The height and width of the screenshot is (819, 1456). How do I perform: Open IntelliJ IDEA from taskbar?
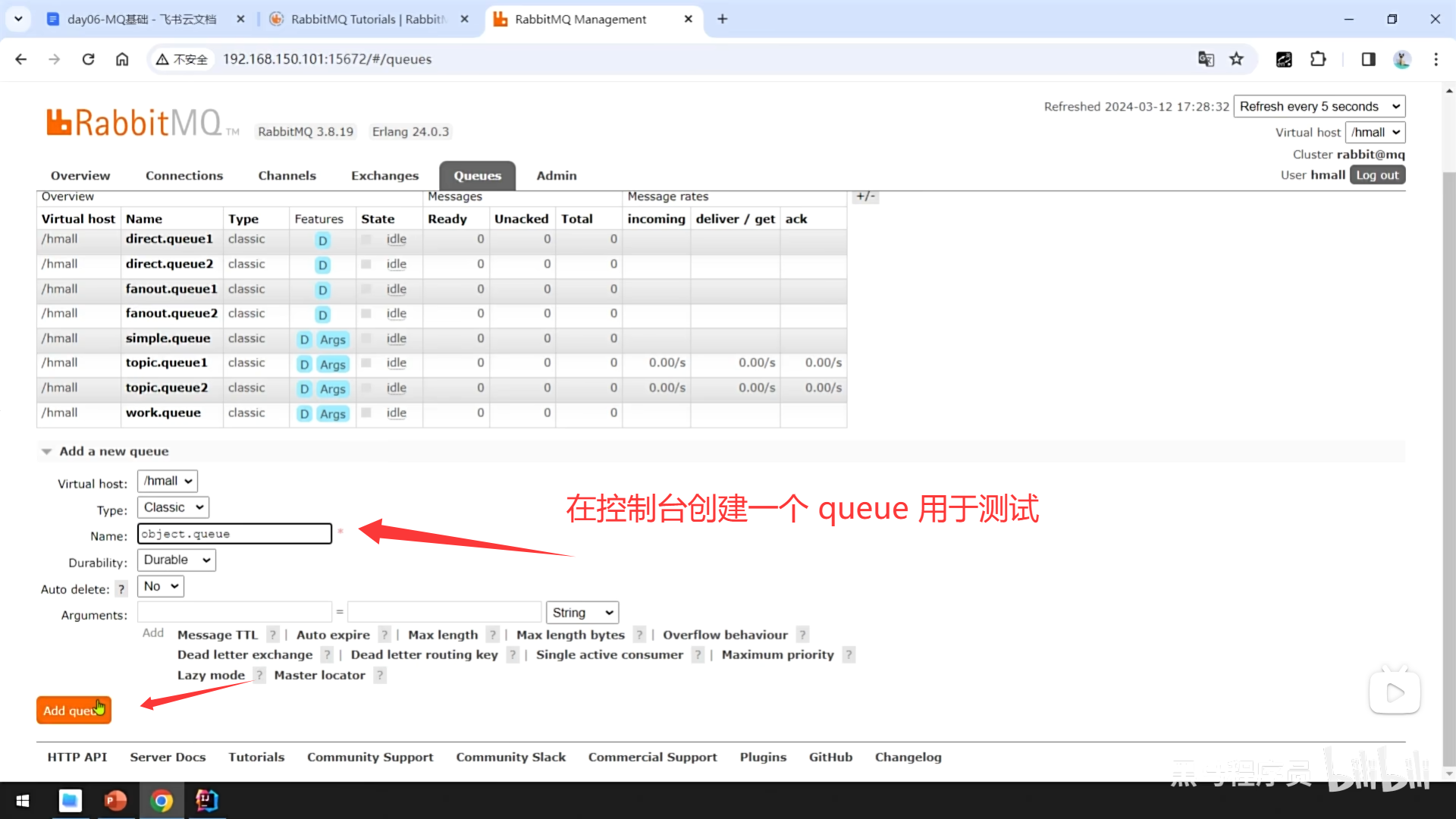(x=206, y=801)
